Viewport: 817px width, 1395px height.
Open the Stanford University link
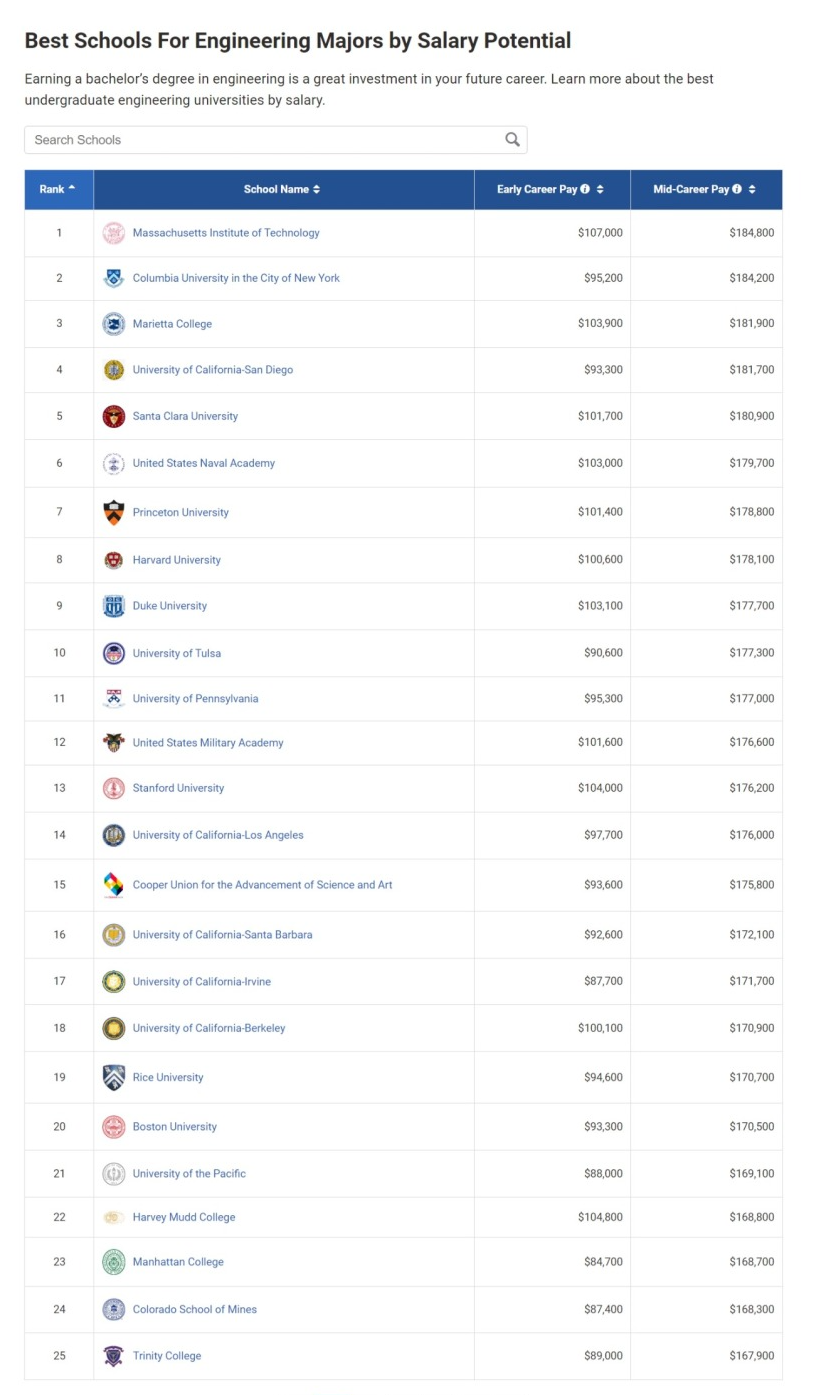[178, 788]
